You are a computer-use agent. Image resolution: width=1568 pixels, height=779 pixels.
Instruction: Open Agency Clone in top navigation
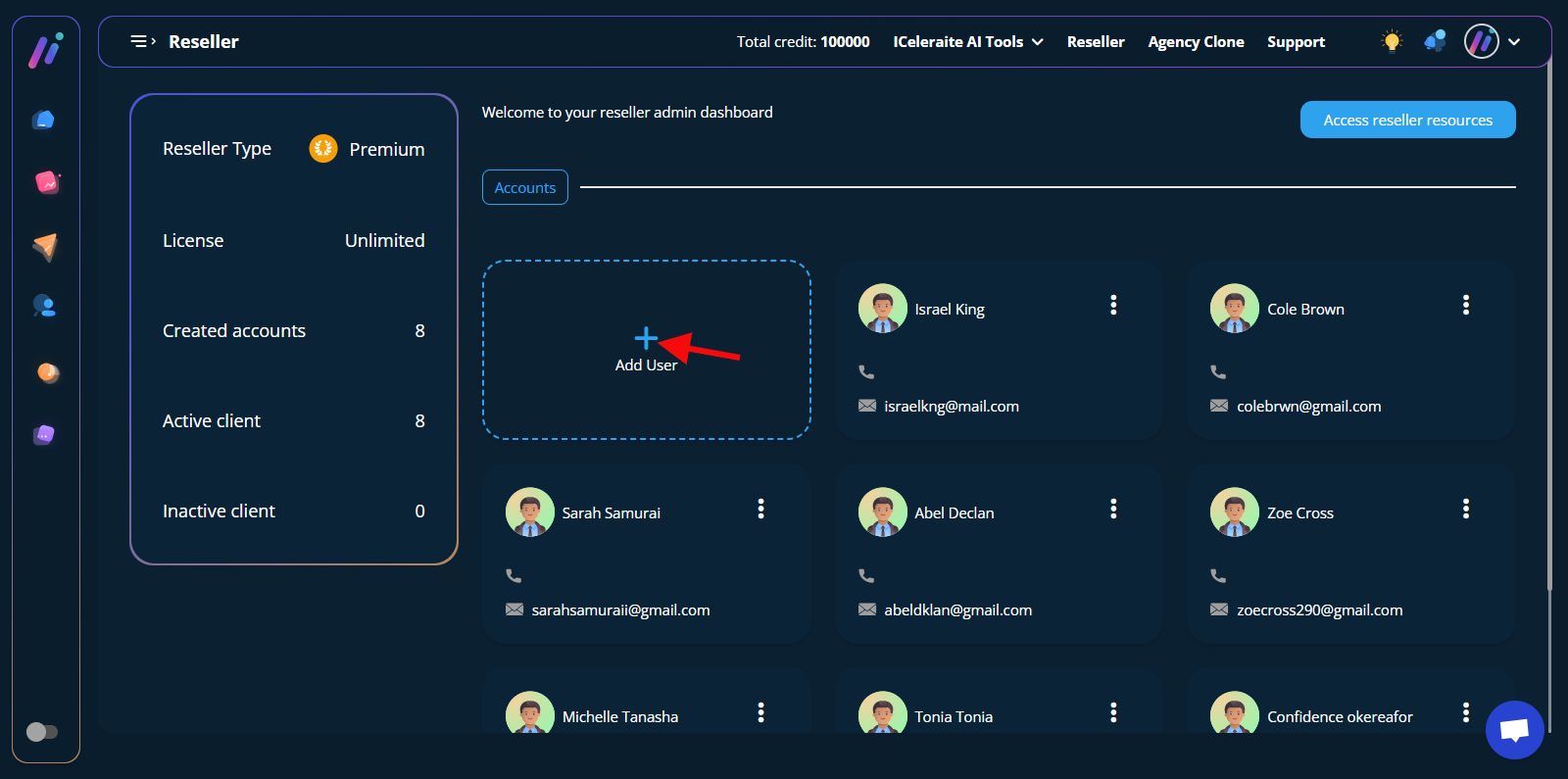(x=1196, y=42)
